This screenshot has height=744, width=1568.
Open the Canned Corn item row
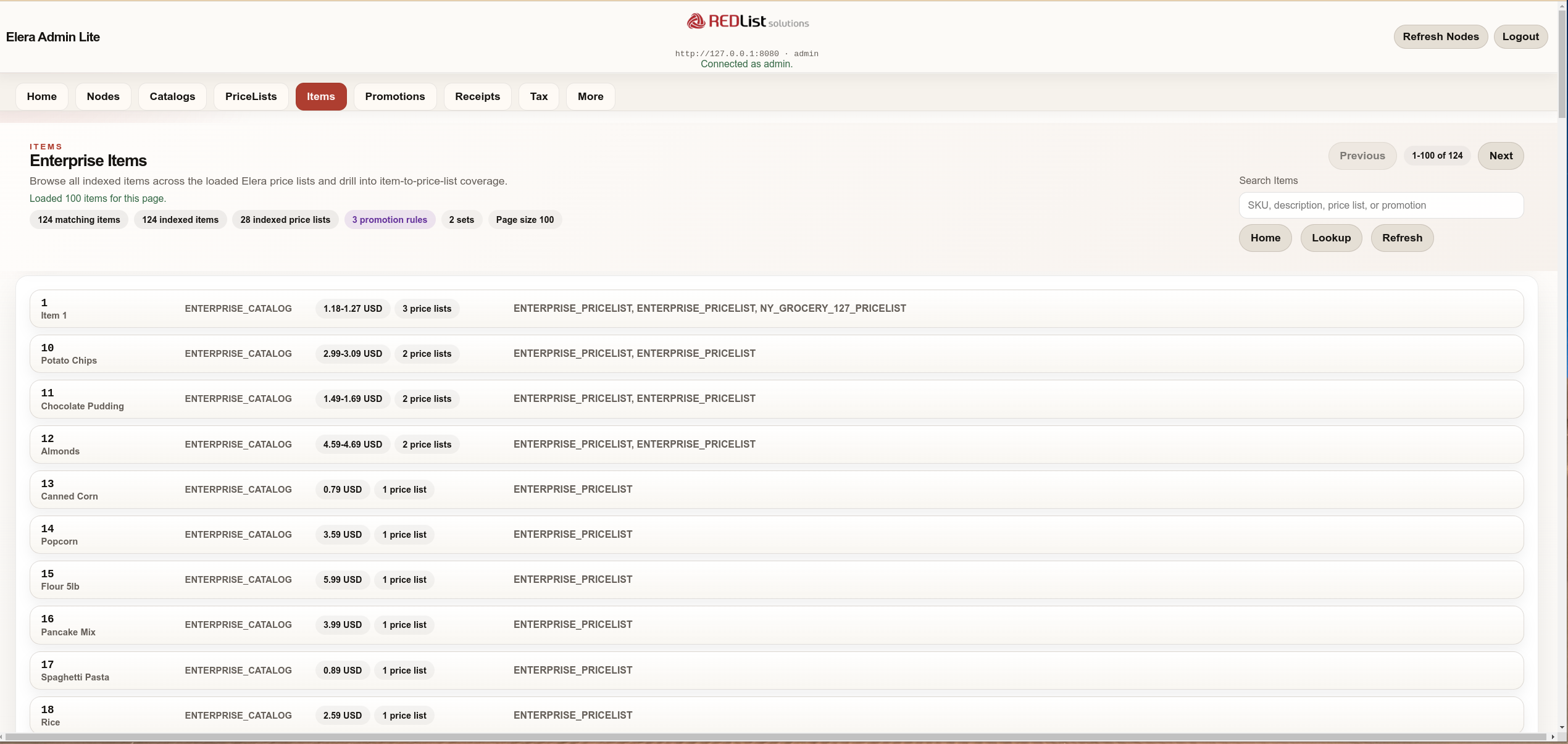[x=777, y=490]
